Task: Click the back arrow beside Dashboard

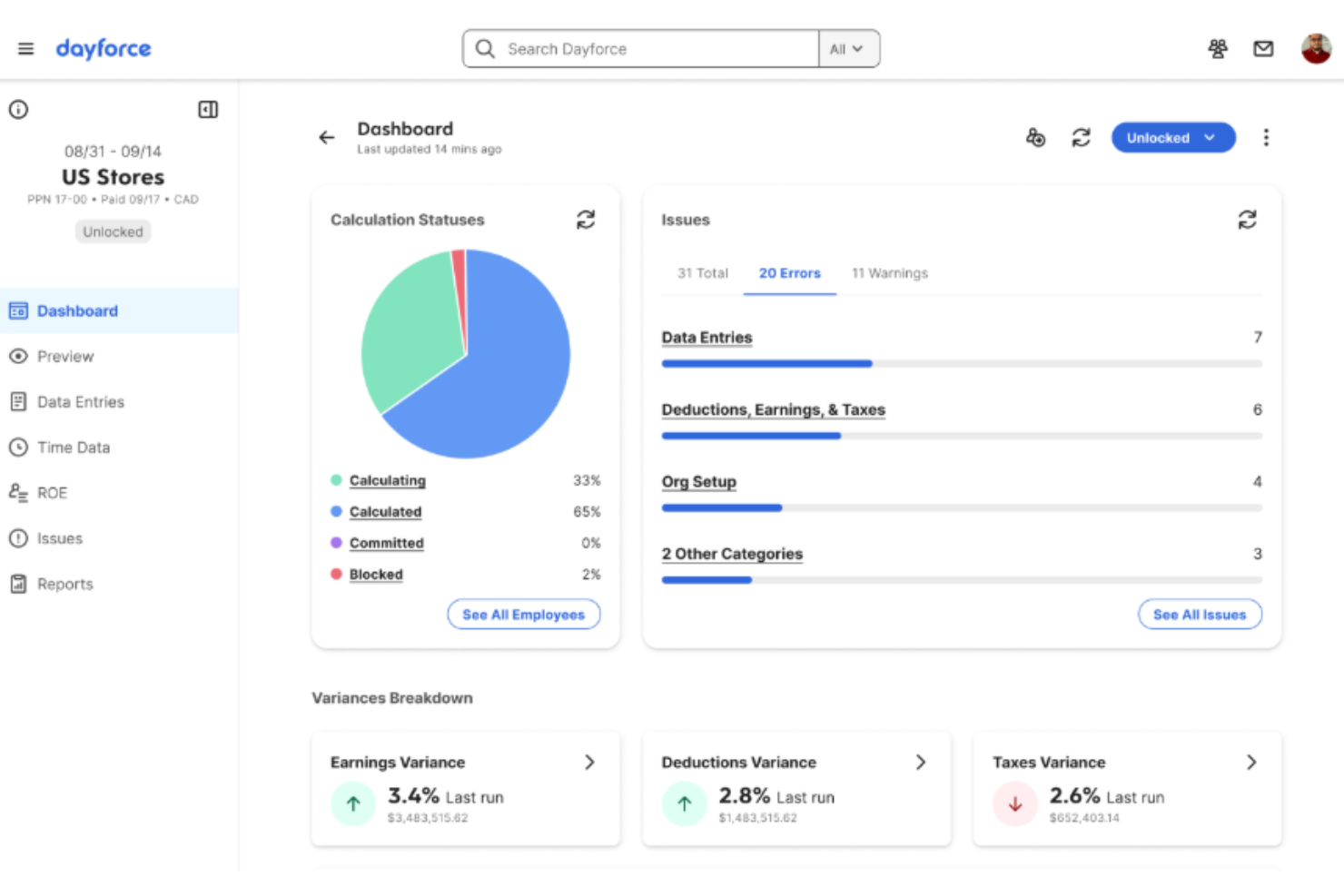Action: [x=327, y=138]
